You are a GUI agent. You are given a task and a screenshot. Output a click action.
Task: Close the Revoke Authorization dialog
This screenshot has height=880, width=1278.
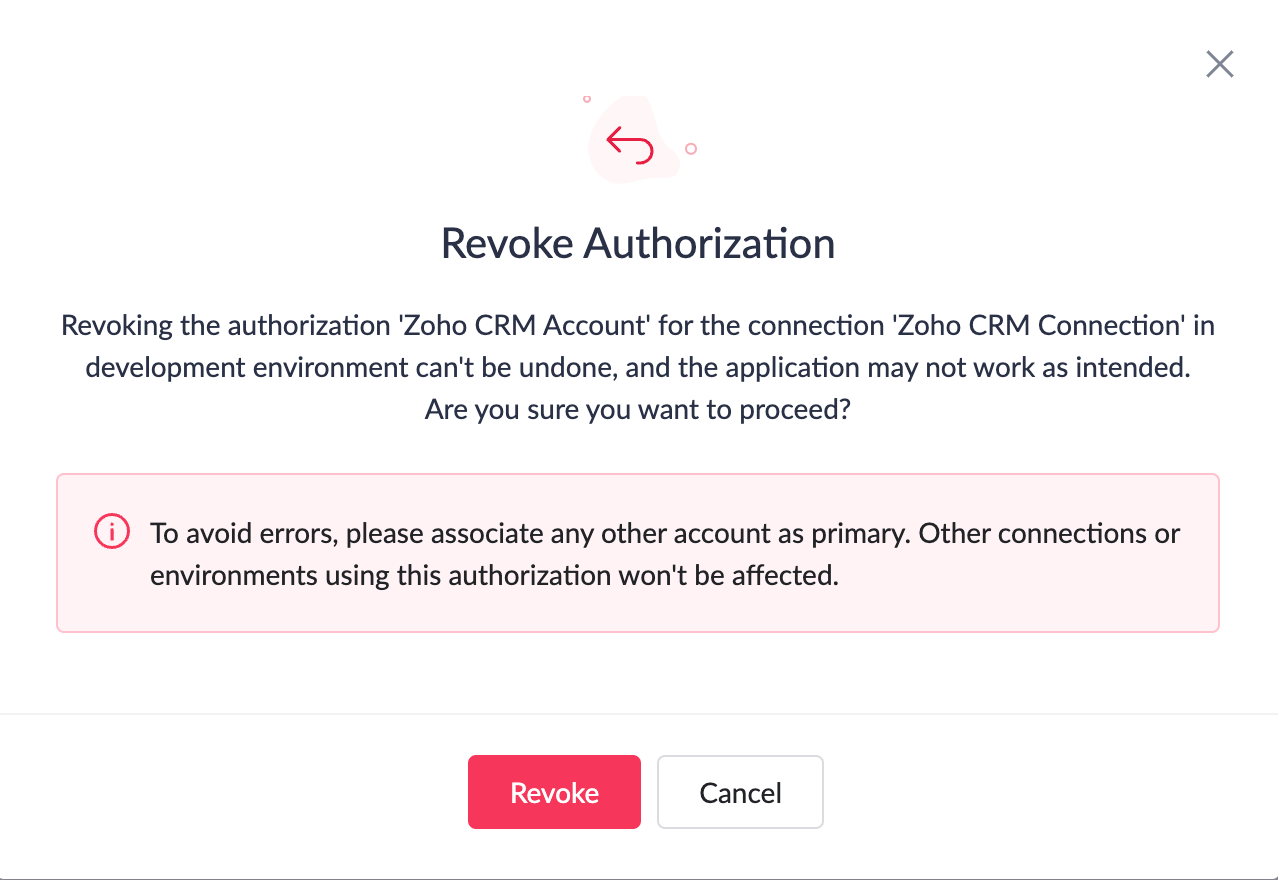(x=1219, y=65)
